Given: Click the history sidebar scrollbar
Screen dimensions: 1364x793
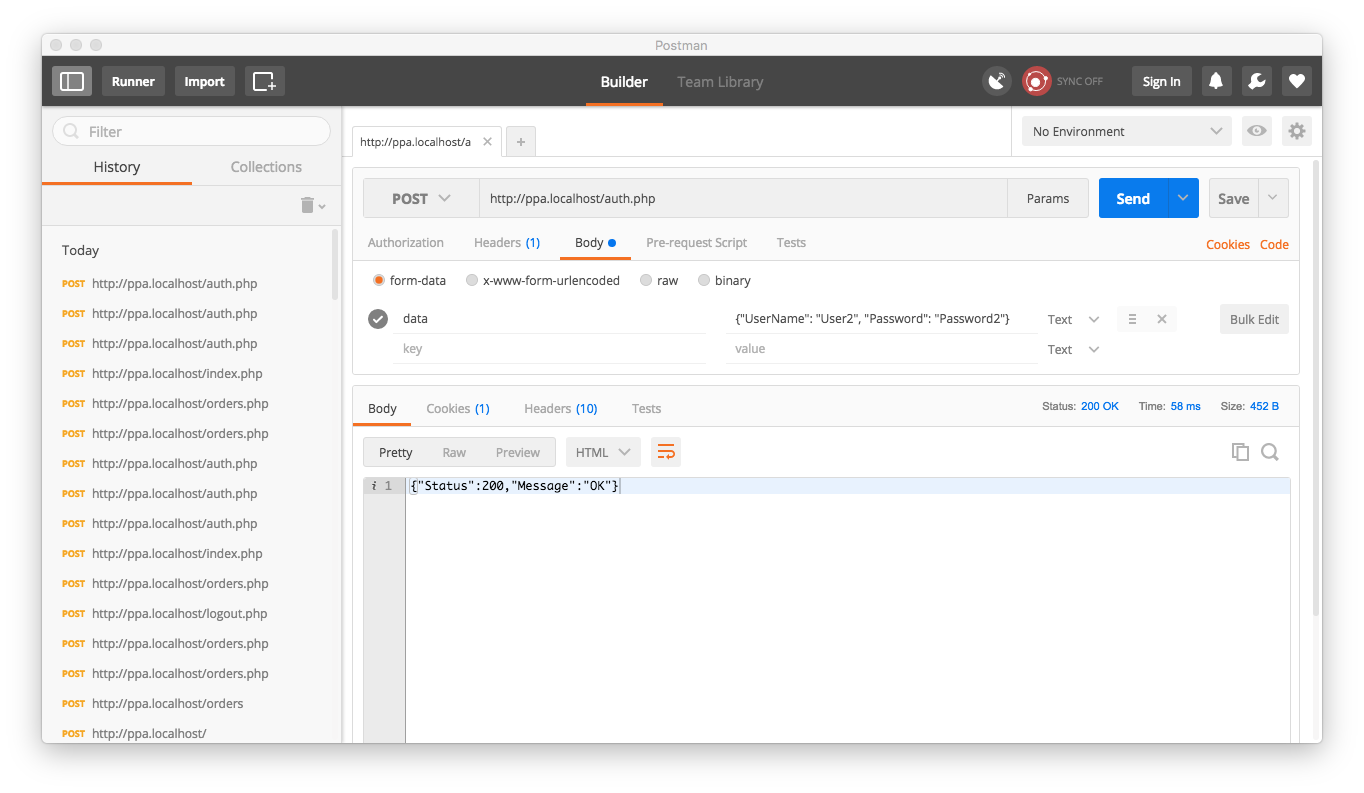Looking at the screenshot, I should pos(335,264).
